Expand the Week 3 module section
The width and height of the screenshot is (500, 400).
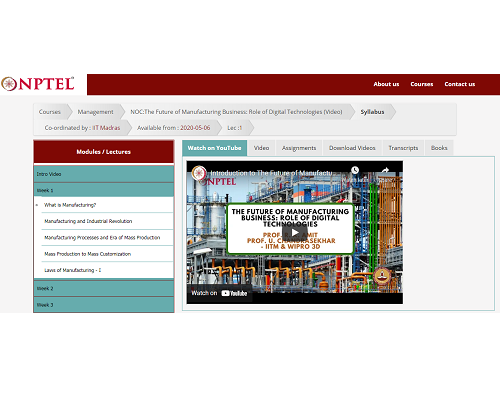pos(104,305)
